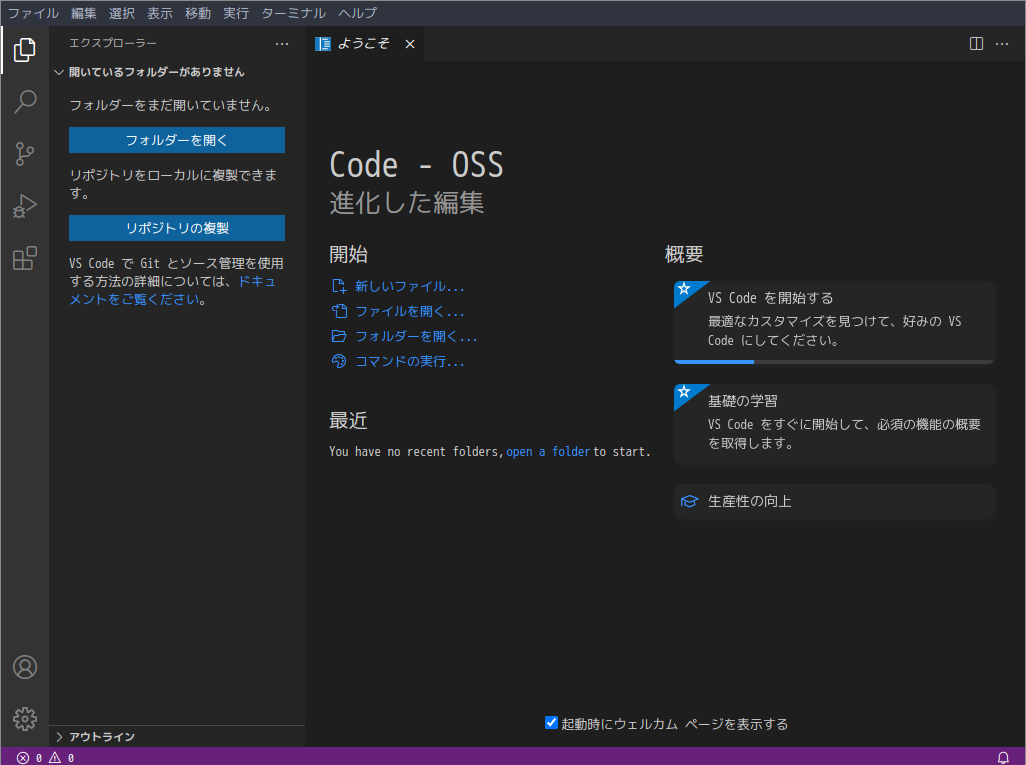Toggle 起動時にウェルカム ページを表示する checkbox
The width and height of the screenshot is (1026, 765).
pyautogui.click(x=551, y=722)
